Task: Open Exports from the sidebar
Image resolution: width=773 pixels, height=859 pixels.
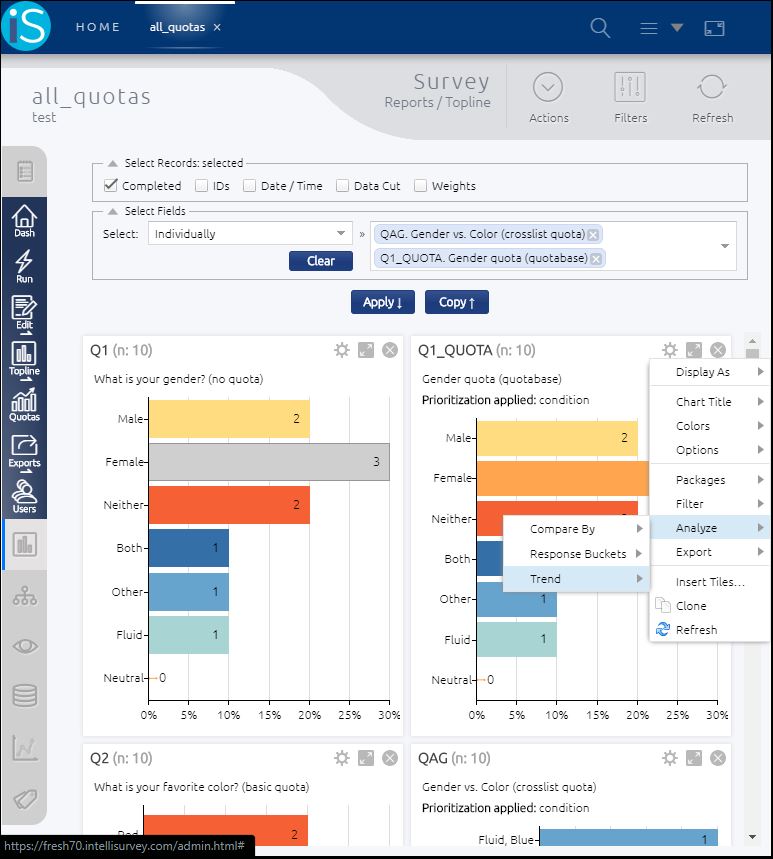Action: tap(24, 451)
